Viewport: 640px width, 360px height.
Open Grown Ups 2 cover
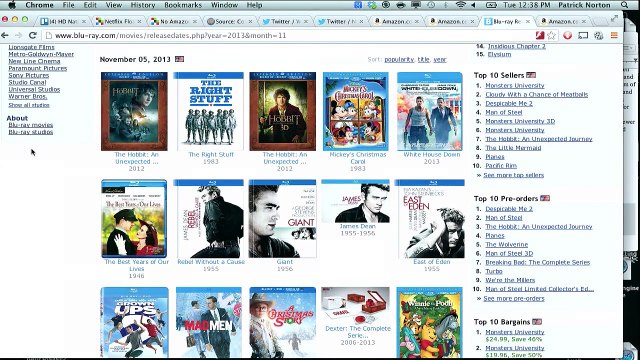134,322
